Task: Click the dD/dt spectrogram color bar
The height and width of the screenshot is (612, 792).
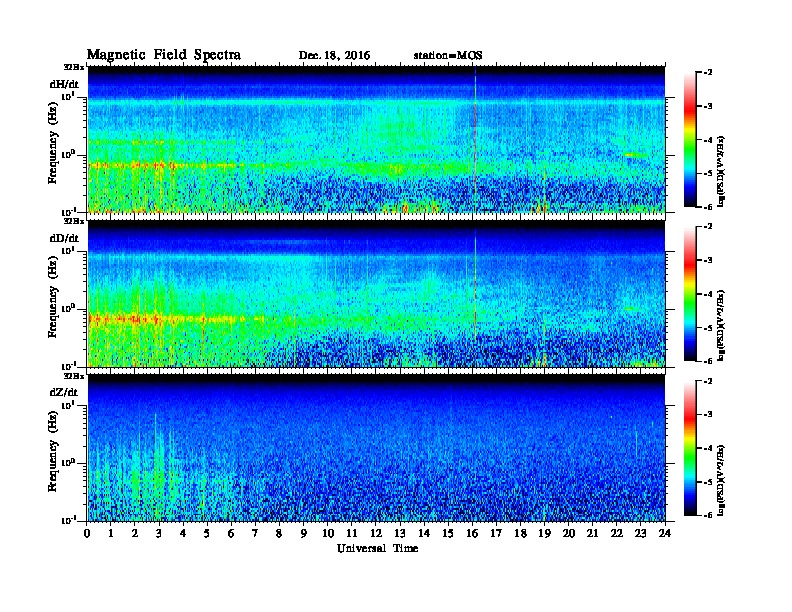Action: (x=690, y=294)
